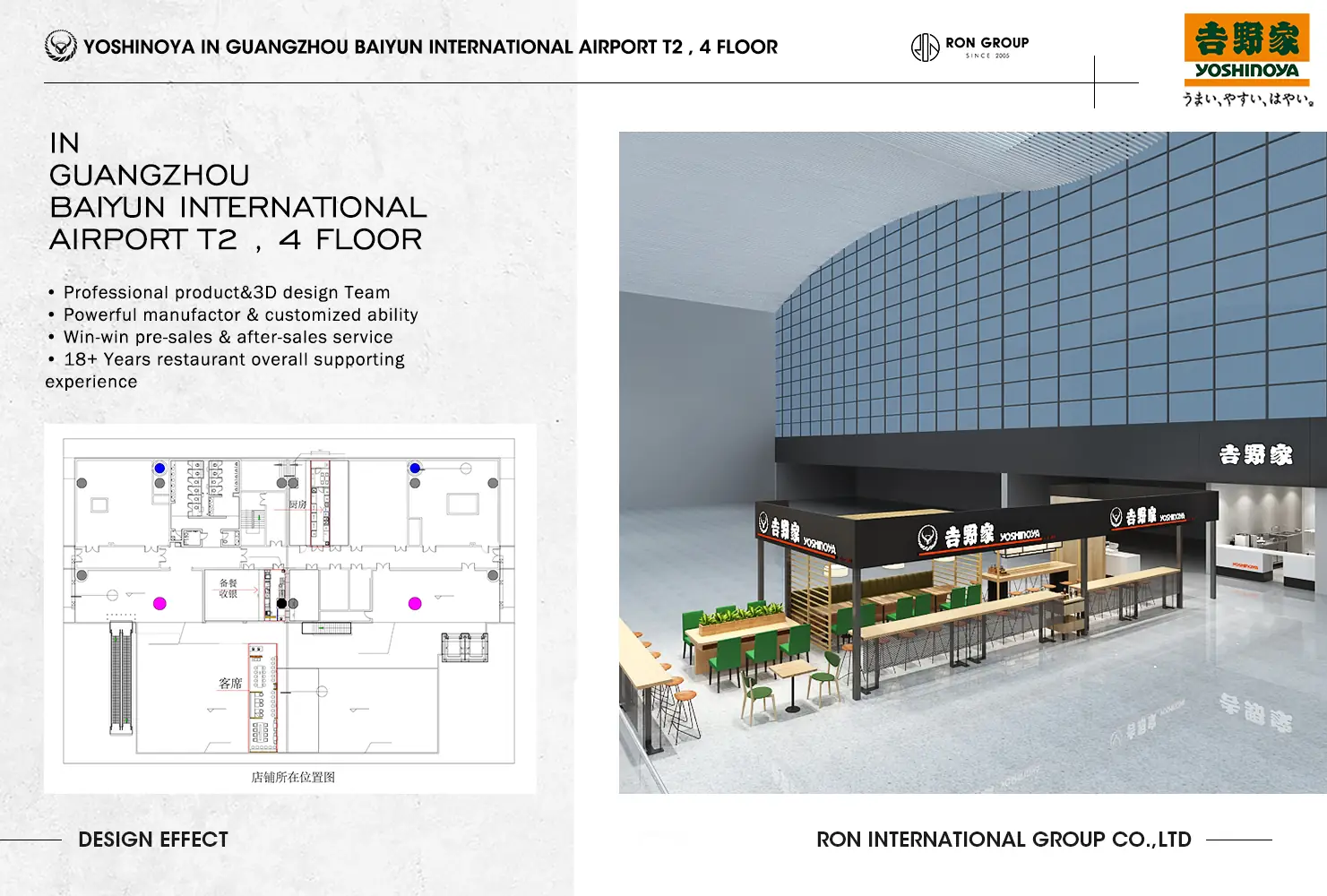Click the DESIGN EFFECT footer label
The height and width of the screenshot is (896, 1327).
[153, 840]
